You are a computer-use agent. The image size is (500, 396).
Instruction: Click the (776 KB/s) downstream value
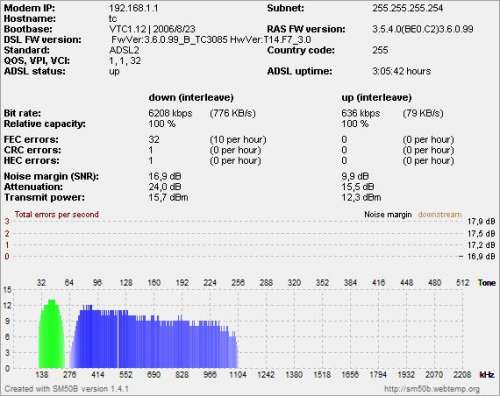233,113
